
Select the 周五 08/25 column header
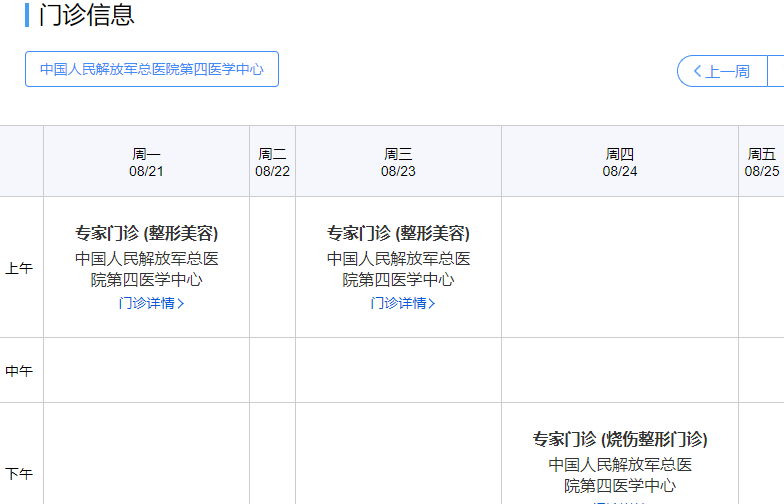click(761, 162)
